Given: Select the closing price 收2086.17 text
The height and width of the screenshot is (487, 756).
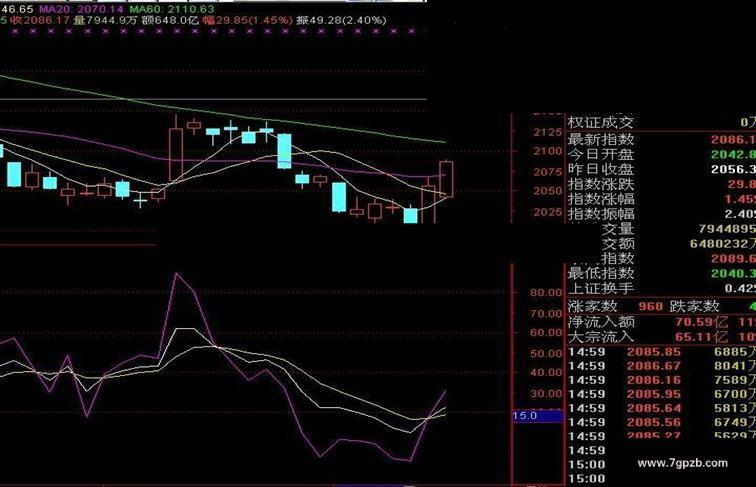Looking at the screenshot, I should click(40, 20).
